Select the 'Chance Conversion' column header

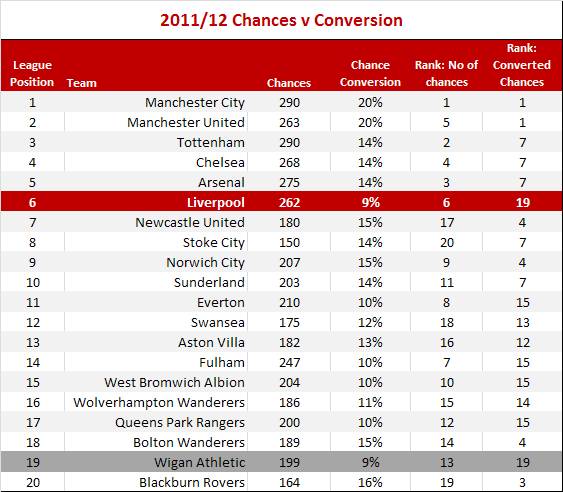pos(370,73)
